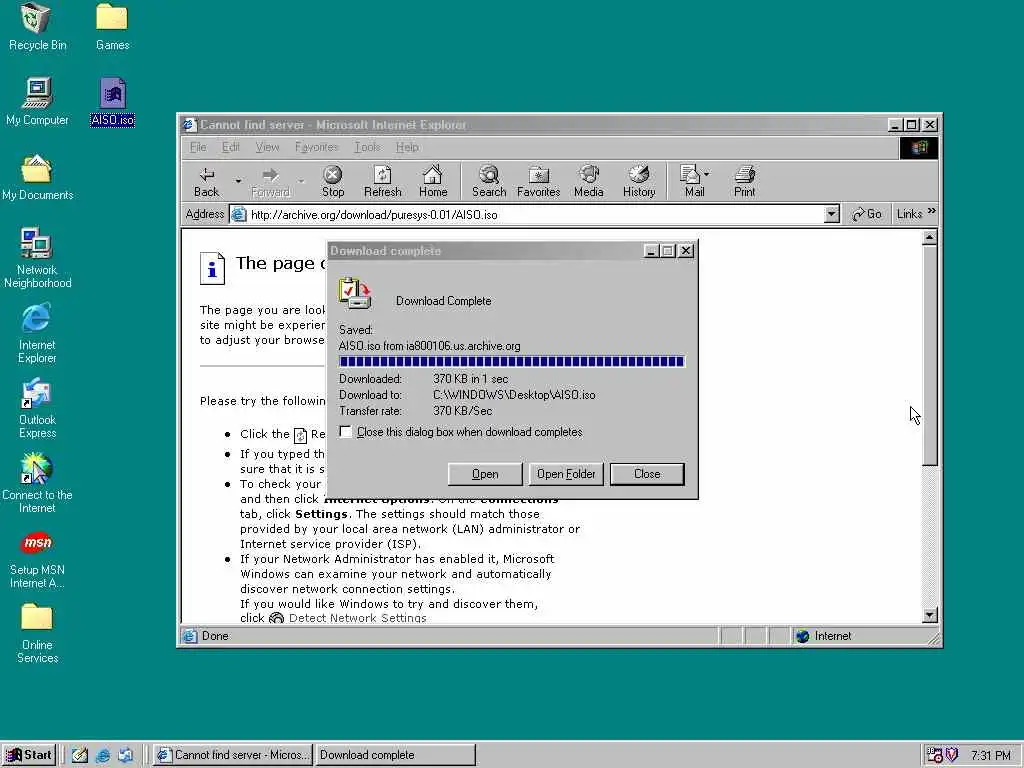
Task: Click the taskbar clock showing 7:31 PM
Action: [x=991, y=756]
